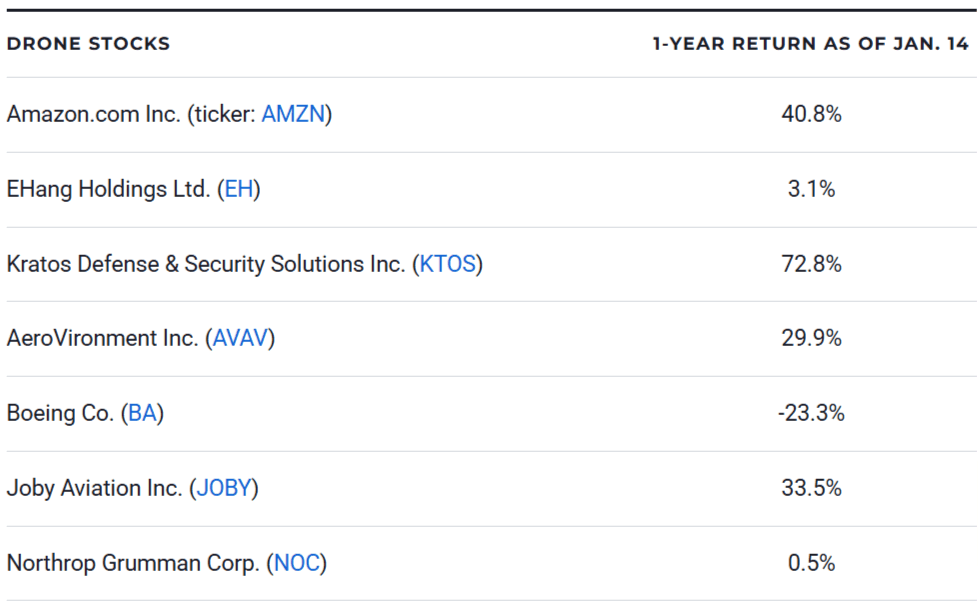Visit the NOC ticker link
Image resolution: width=978 pixels, height=602 pixels.
(x=296, y=563)
